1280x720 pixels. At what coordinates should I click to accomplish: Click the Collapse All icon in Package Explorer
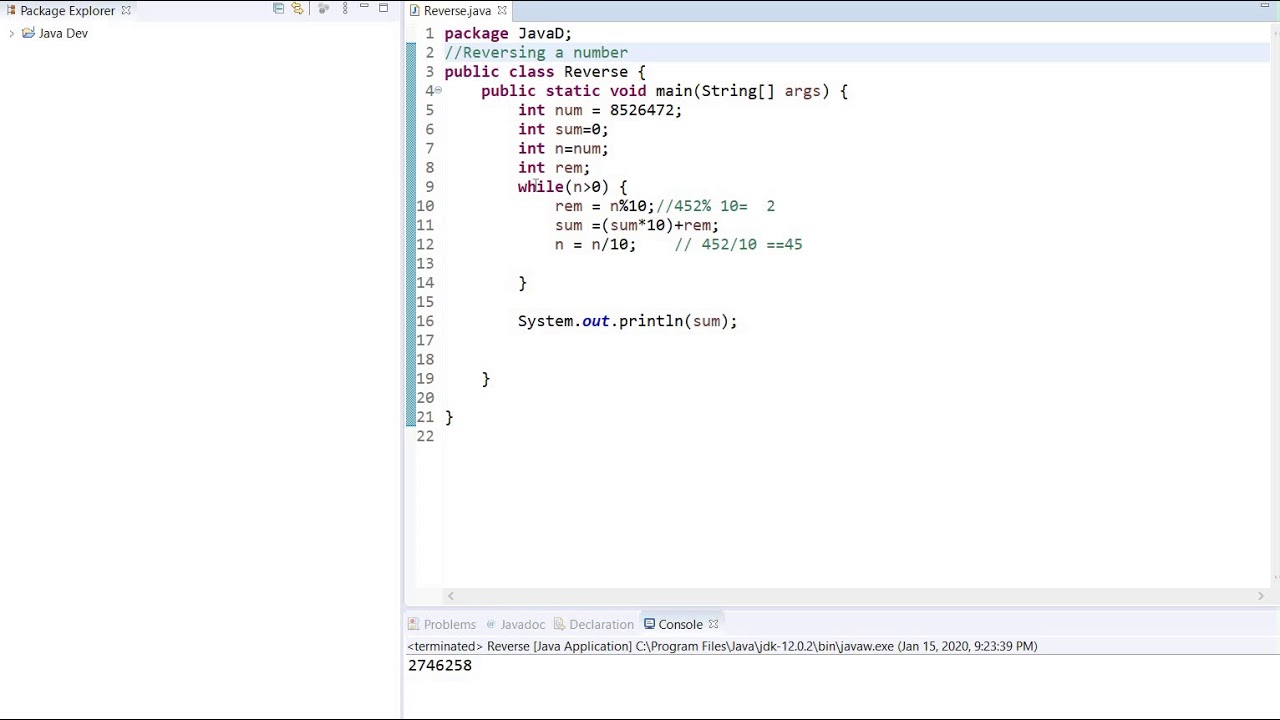click(x=278, y=9)
